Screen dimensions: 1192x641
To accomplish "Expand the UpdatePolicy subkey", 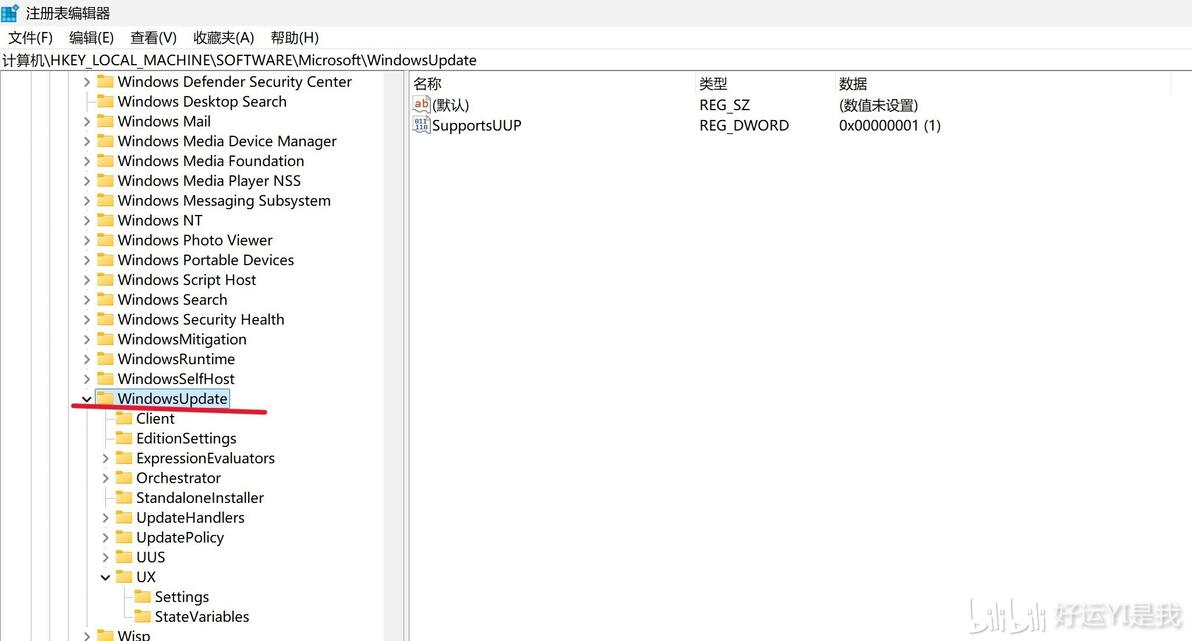I will (x=106, y=538).
